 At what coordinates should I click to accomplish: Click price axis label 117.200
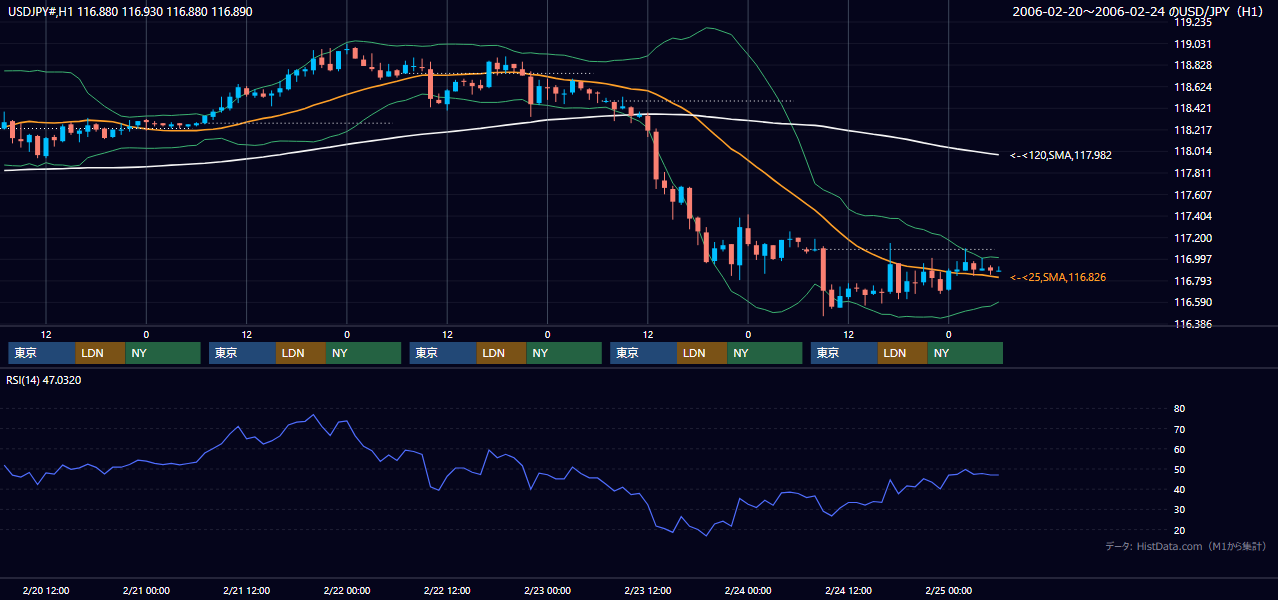[1193, 238]
